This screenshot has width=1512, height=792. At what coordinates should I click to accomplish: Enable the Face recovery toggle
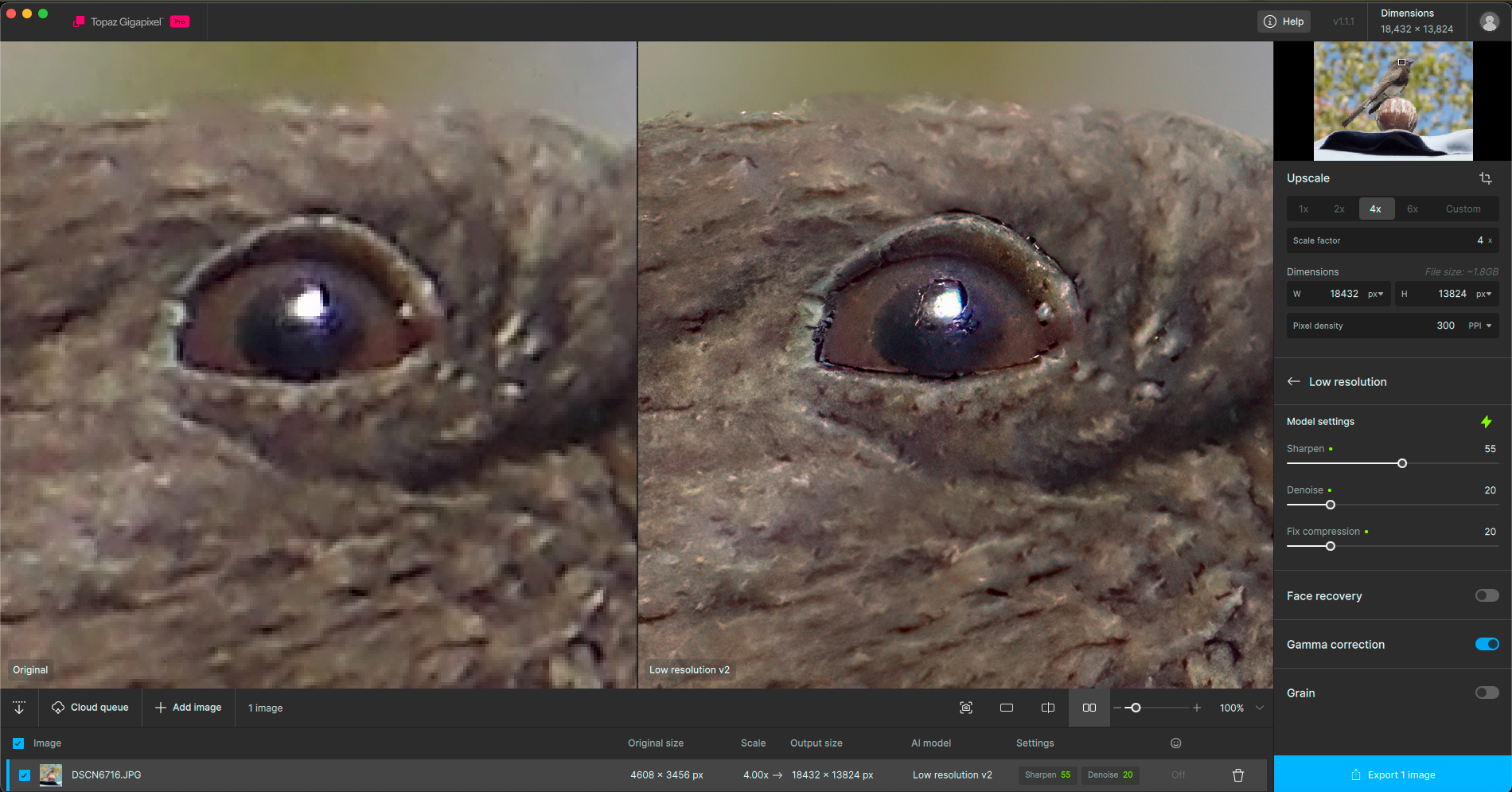1487,596
